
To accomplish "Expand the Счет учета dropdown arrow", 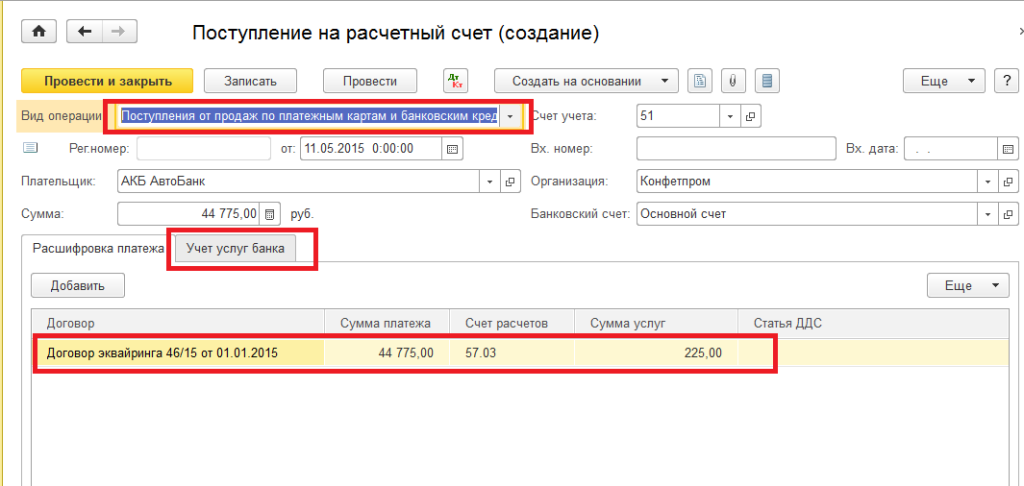I will pyautogui.click(x=729, y=116).
